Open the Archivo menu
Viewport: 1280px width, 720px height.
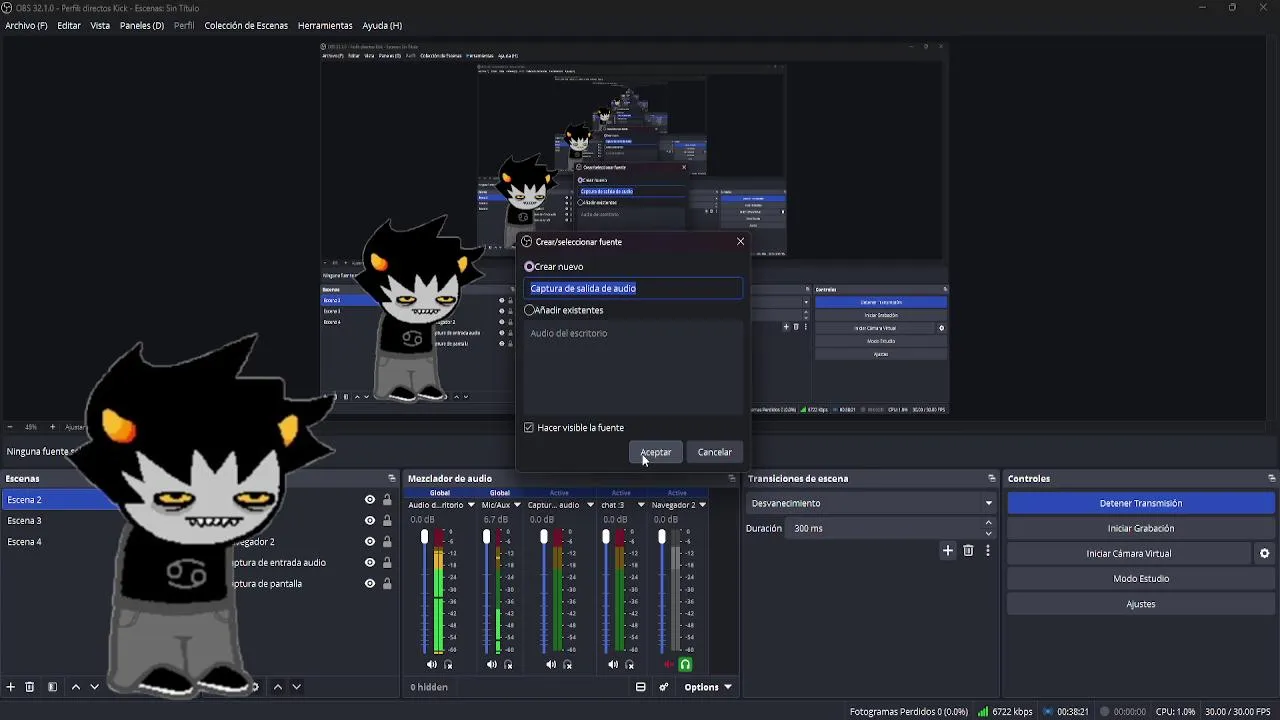tap(26, 25)
